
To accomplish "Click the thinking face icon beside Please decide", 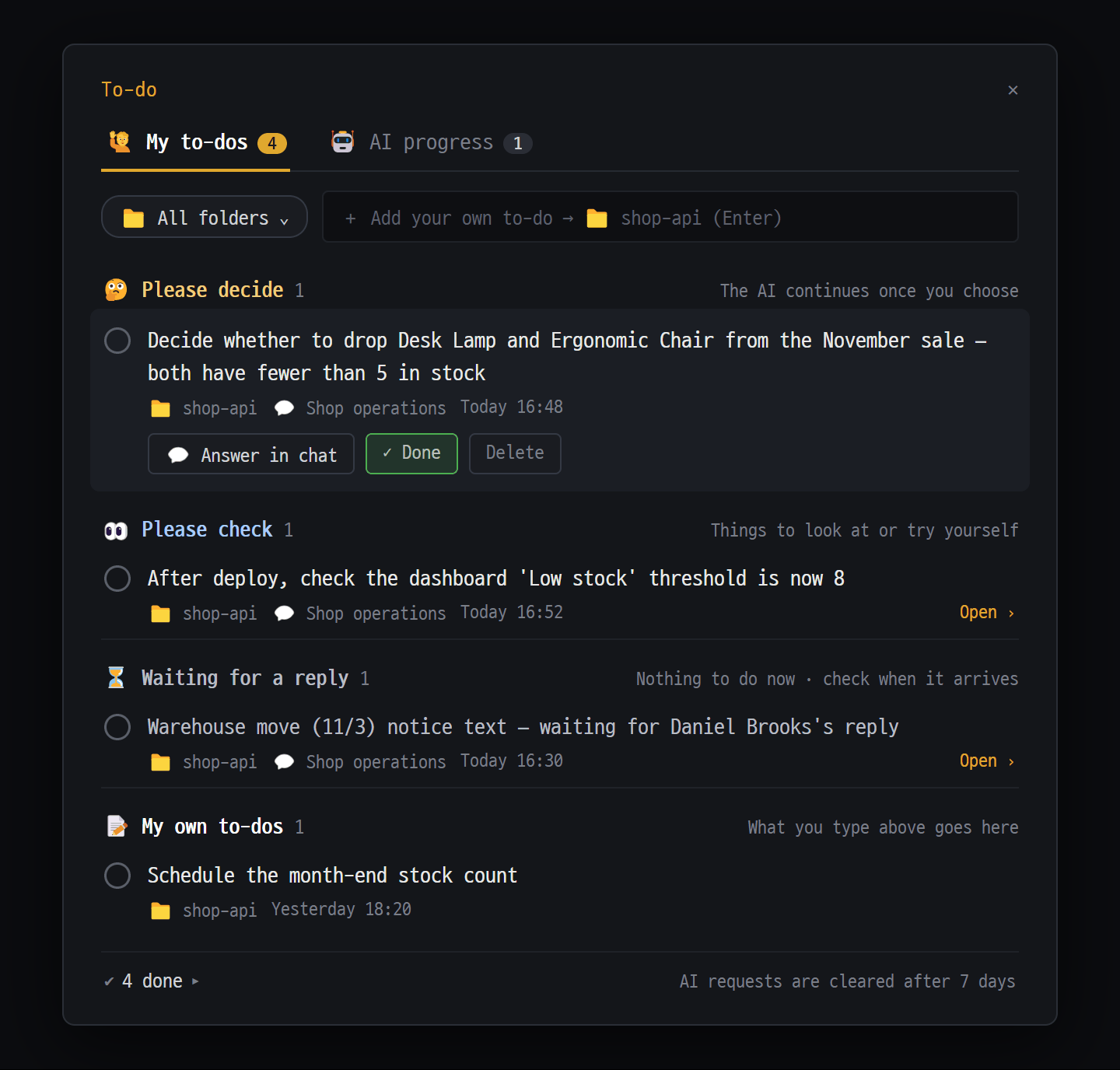I will 116,290.
